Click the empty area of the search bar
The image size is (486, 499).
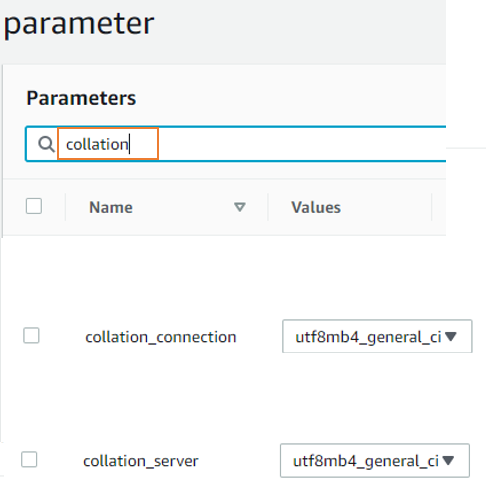click(x=302, y=144)
